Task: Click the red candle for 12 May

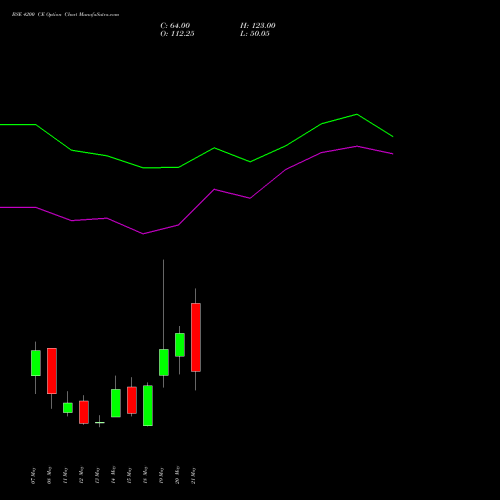Action: [x=84, y=412]
